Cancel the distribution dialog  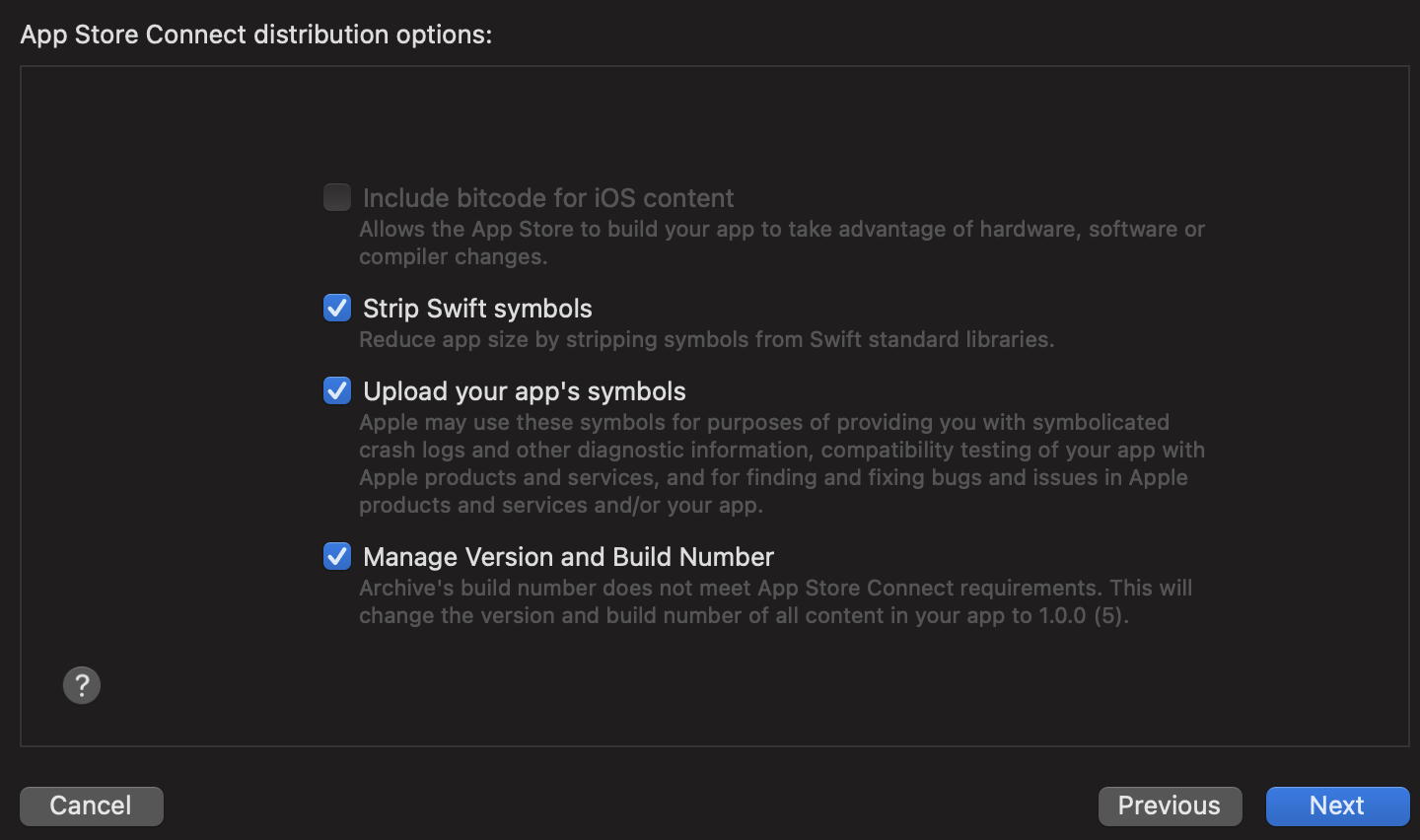(91, 805)
